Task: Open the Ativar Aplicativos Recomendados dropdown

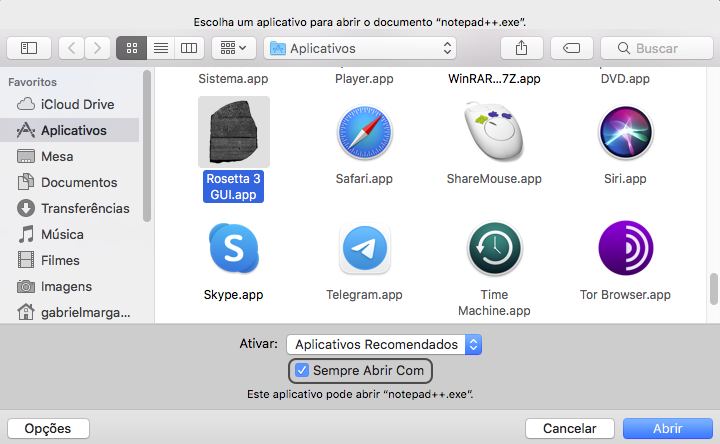Action: point(384,344)
